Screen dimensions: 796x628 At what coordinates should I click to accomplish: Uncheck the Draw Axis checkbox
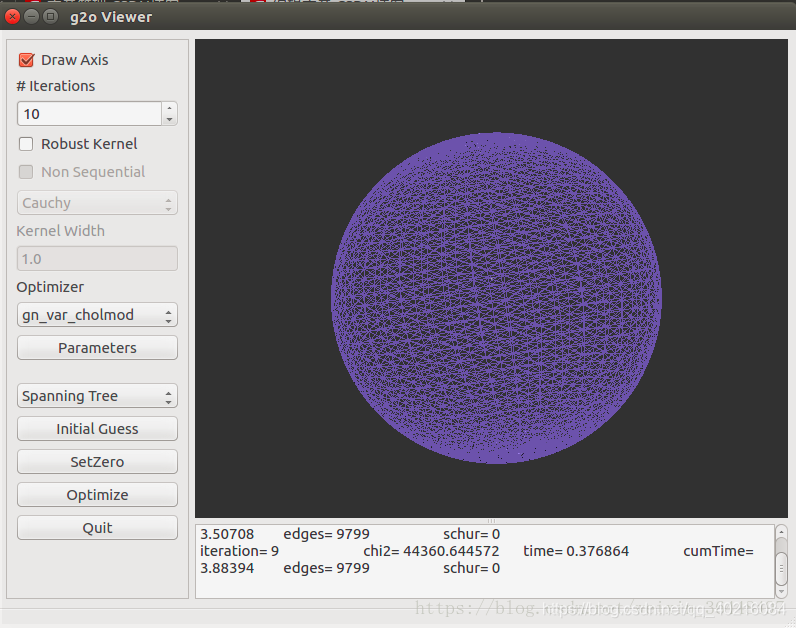pos(26,60)
